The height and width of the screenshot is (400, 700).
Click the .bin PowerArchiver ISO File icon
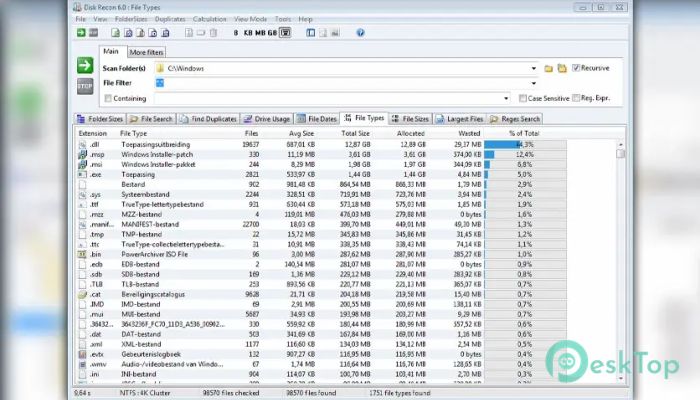tap(82, 254)
